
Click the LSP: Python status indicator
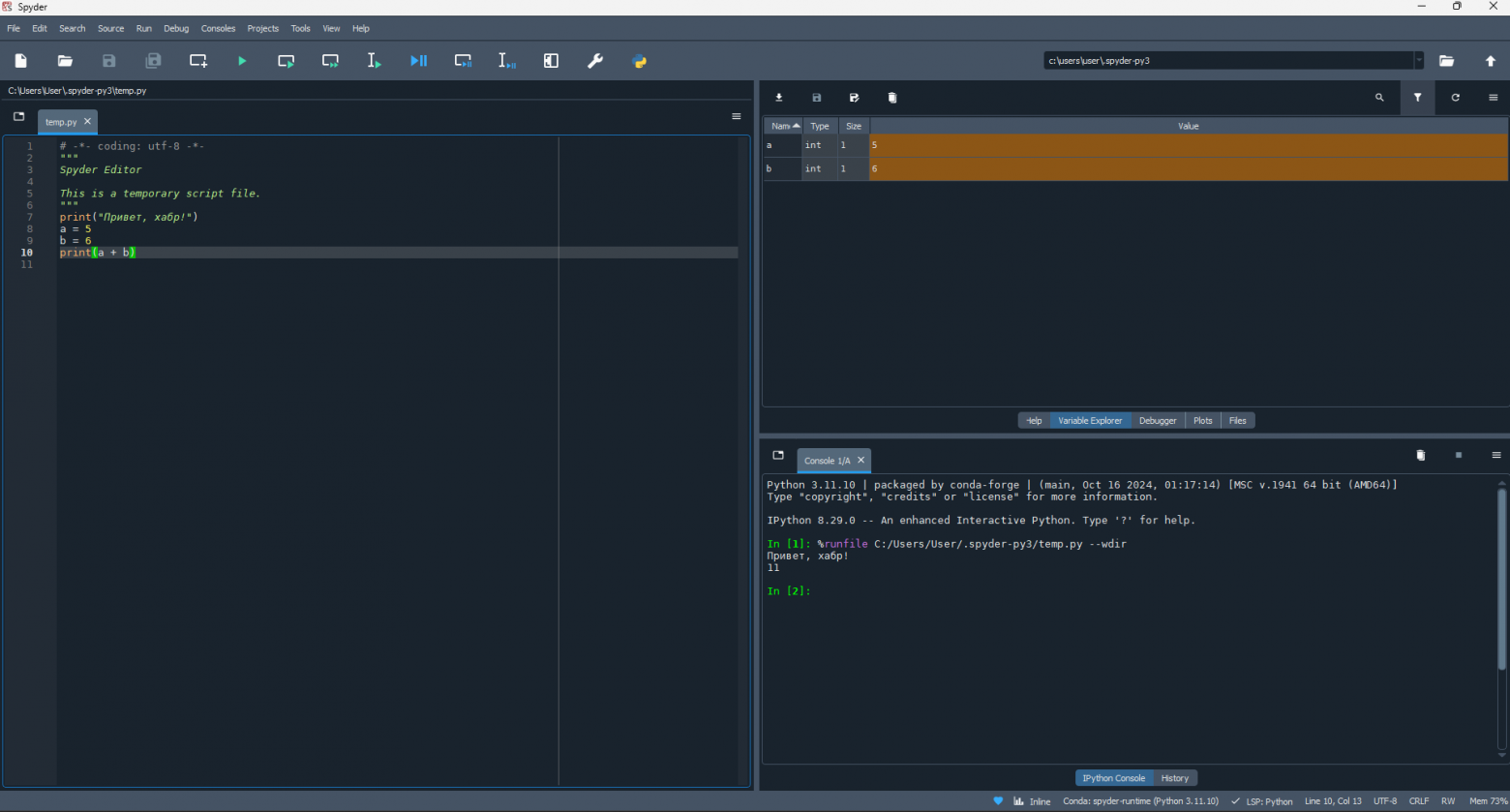coord(1262,801)
